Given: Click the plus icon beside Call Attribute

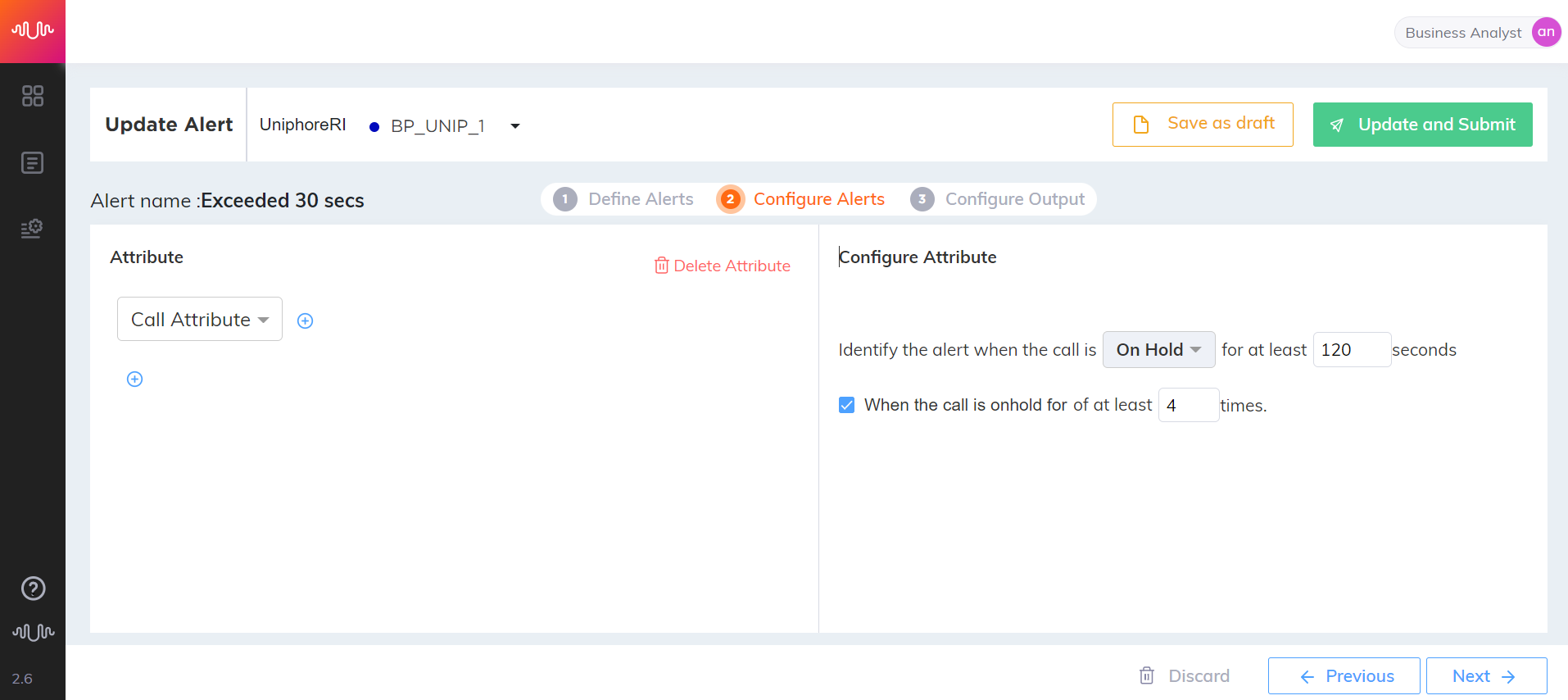Looking at the screenshot, I should [x=305, y=320].
